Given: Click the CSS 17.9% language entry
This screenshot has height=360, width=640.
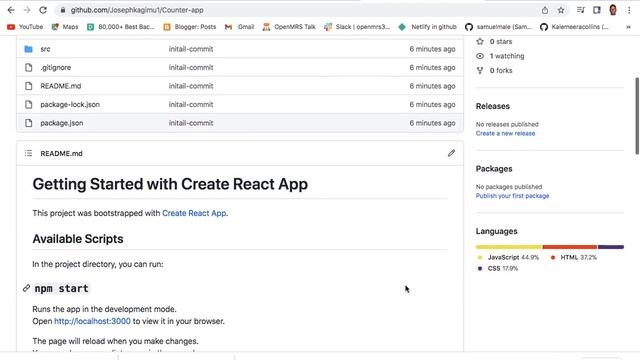Looking at the screenshot, I should click(498, 269).
